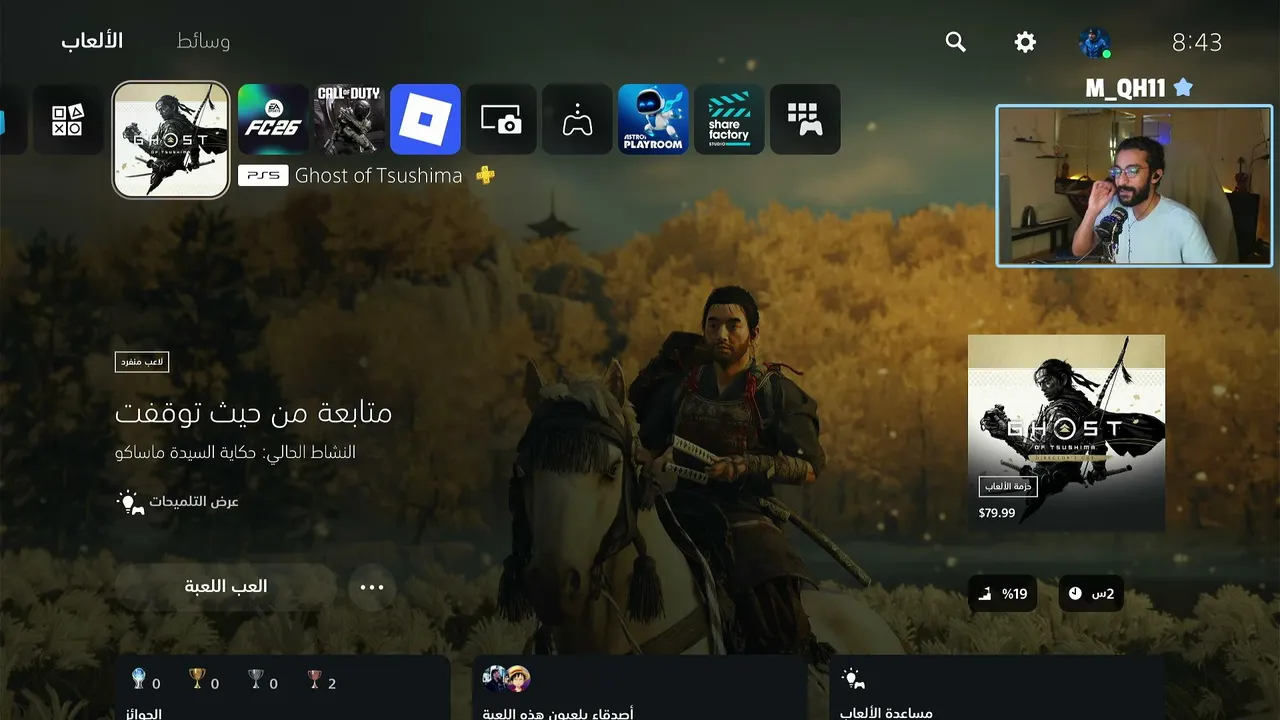The image size is (1280, 720).
Task: Click the لاعب منفرد tag
Action: (142, 362)
